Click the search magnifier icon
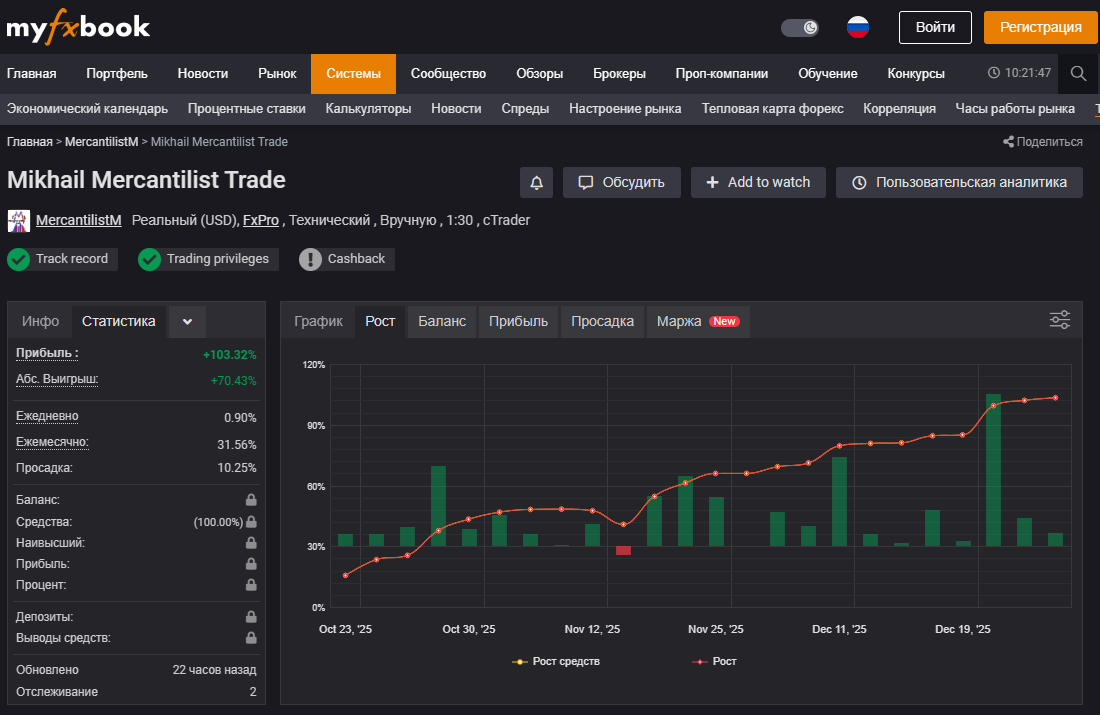 coord(1078,73)
